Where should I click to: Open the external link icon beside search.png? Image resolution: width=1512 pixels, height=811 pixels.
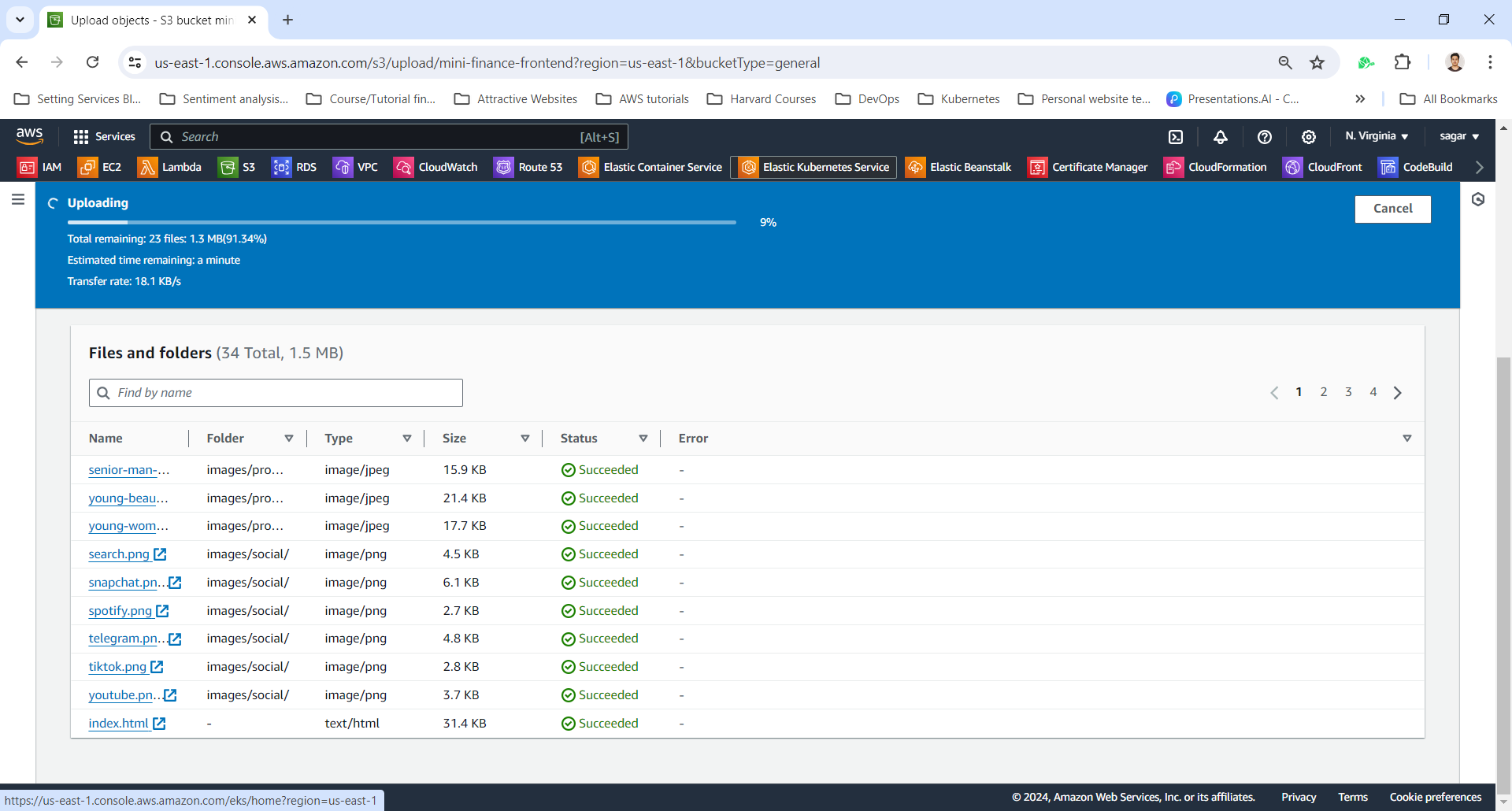[160, 554]
